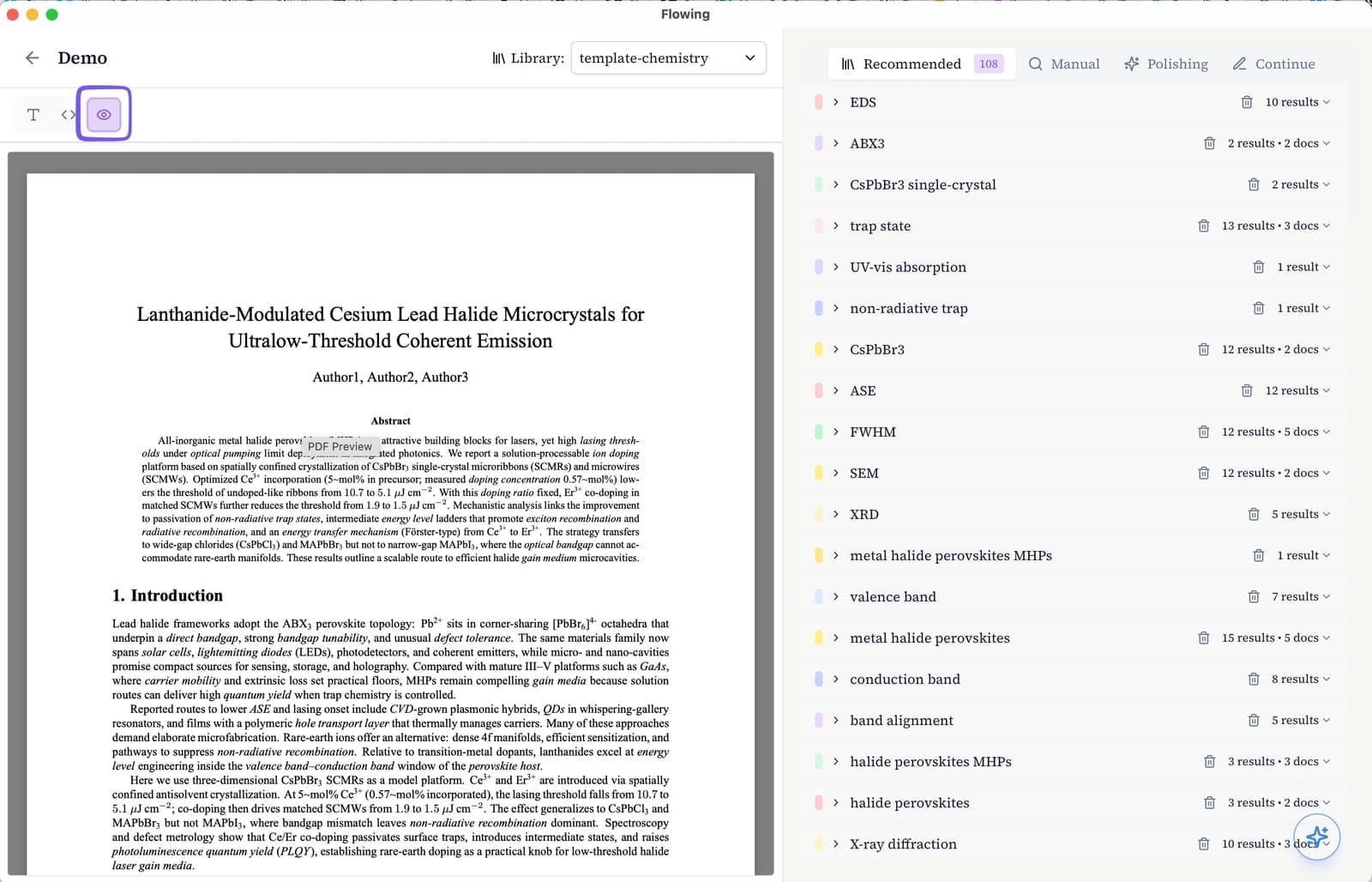Select the non-radiative trap term label
This screenshot has height=882, width=1372.
pos(909,308)
